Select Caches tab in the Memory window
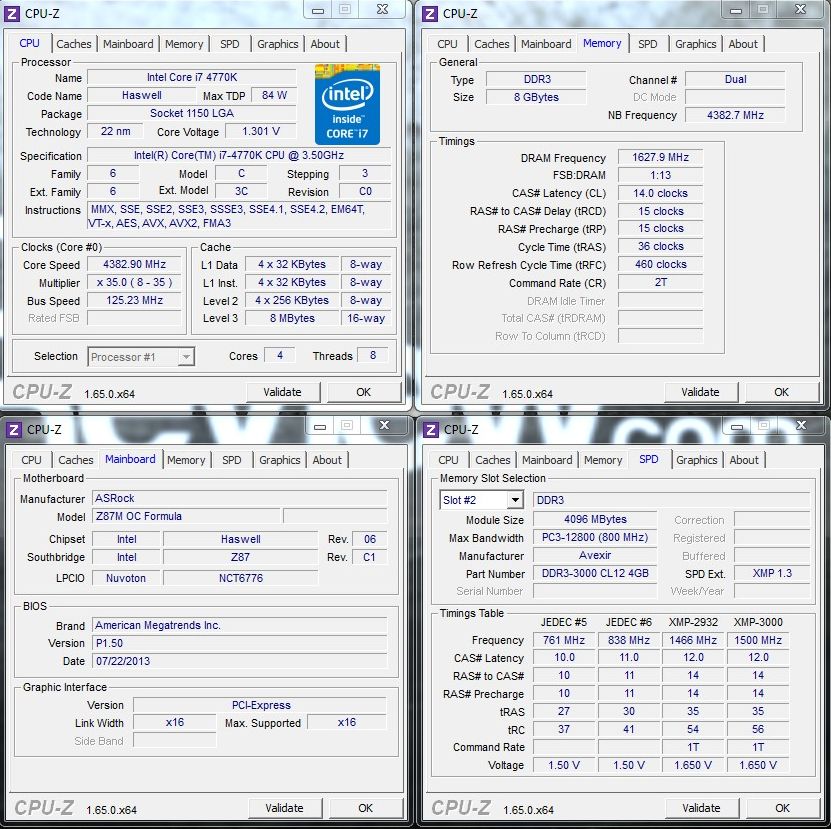 [x=492, y=44]
